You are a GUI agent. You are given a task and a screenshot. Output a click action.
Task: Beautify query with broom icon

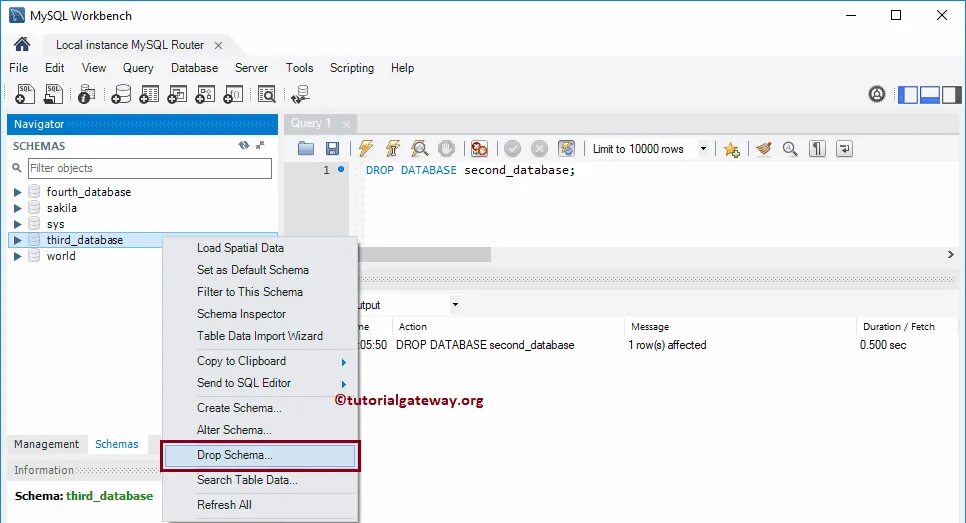click(764, 148)
